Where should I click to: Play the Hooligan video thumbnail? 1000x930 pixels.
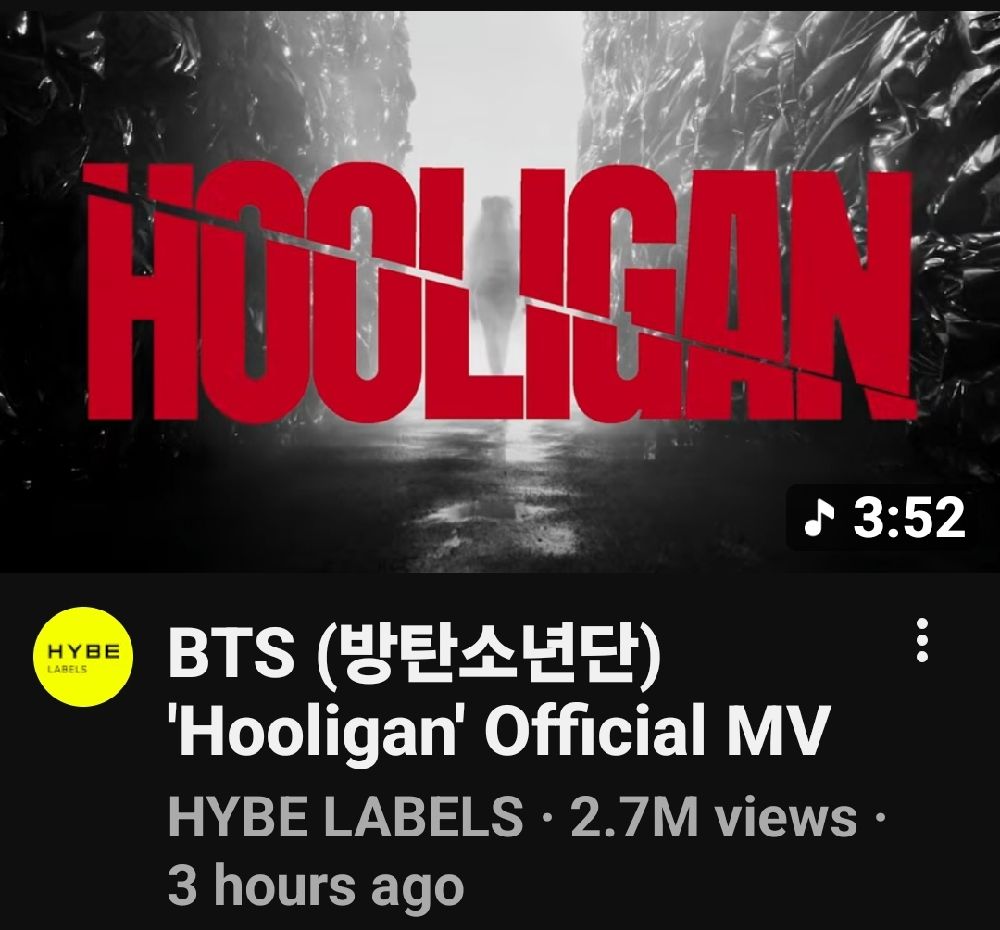pos(500,292)
